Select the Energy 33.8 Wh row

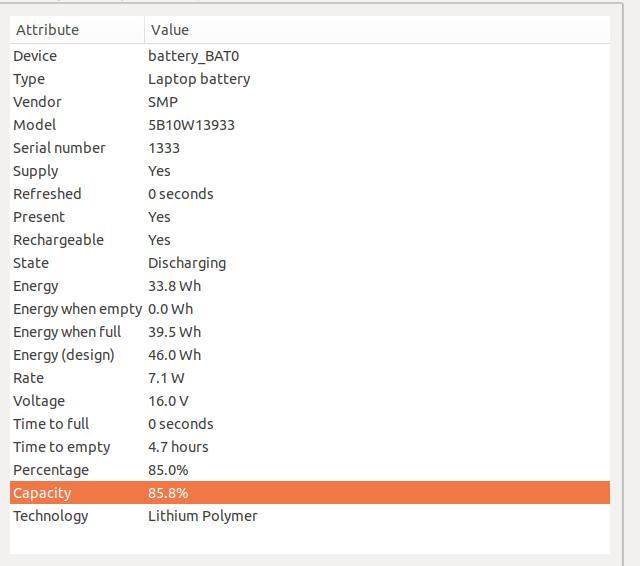310,286
